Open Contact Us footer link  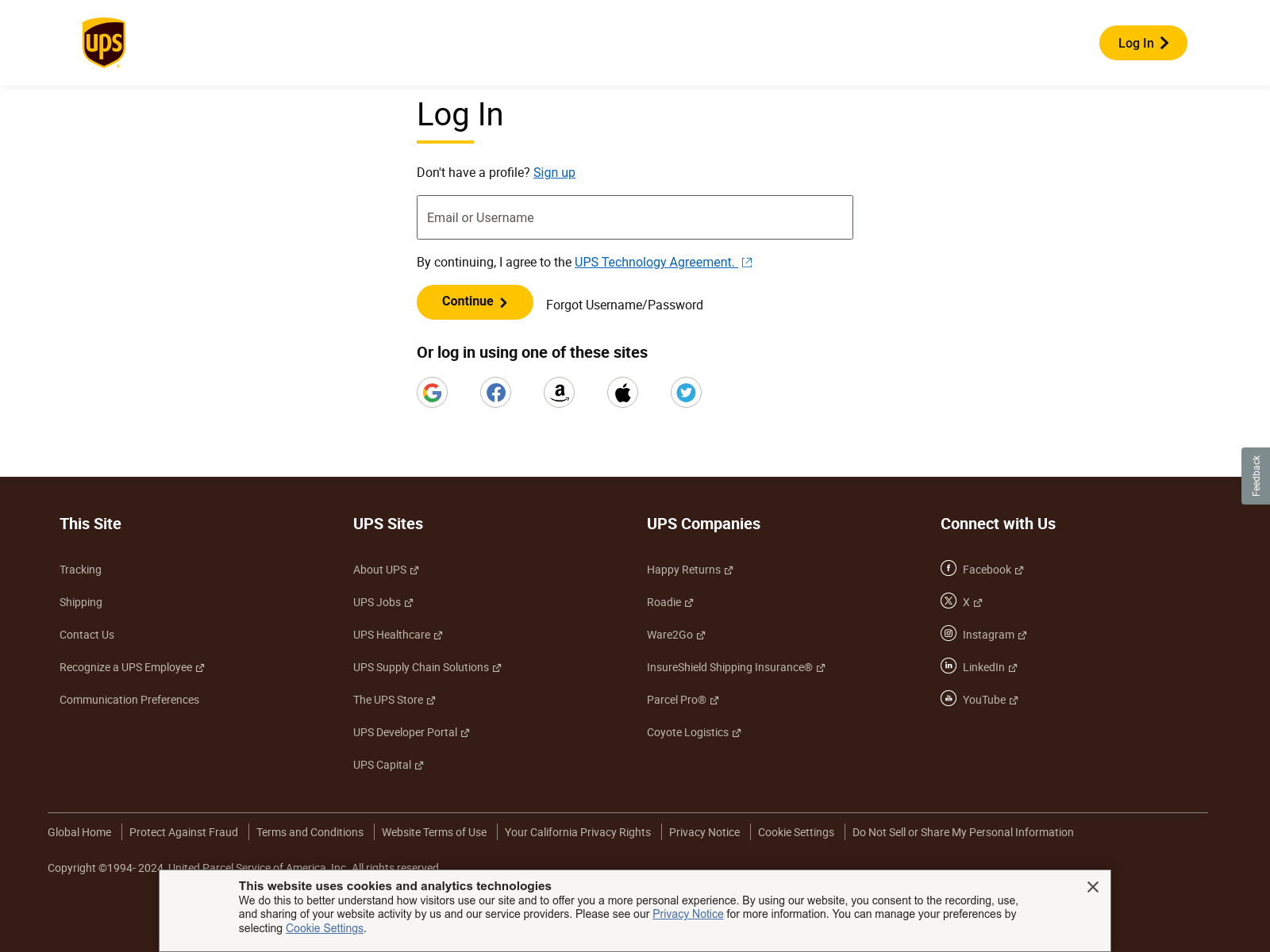[87, 635]
